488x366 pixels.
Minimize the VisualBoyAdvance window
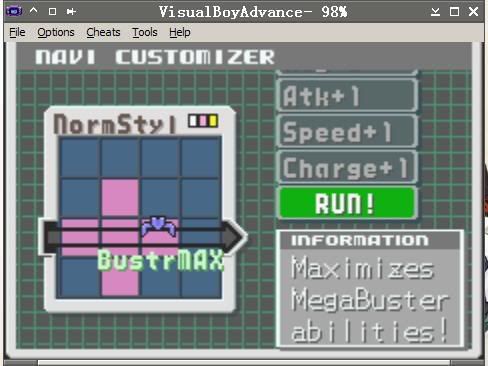[435, 12]
